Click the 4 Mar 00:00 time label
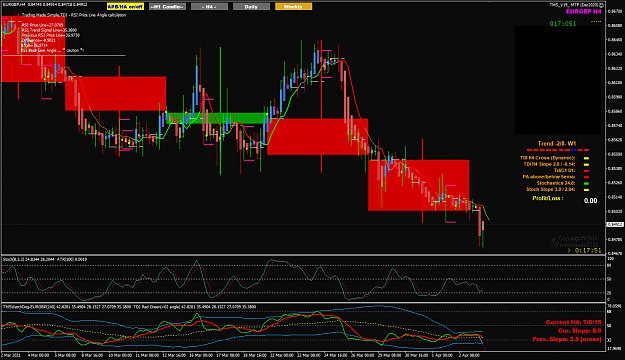This screenshot has width=625, height=360. click(x=38, y=355)
